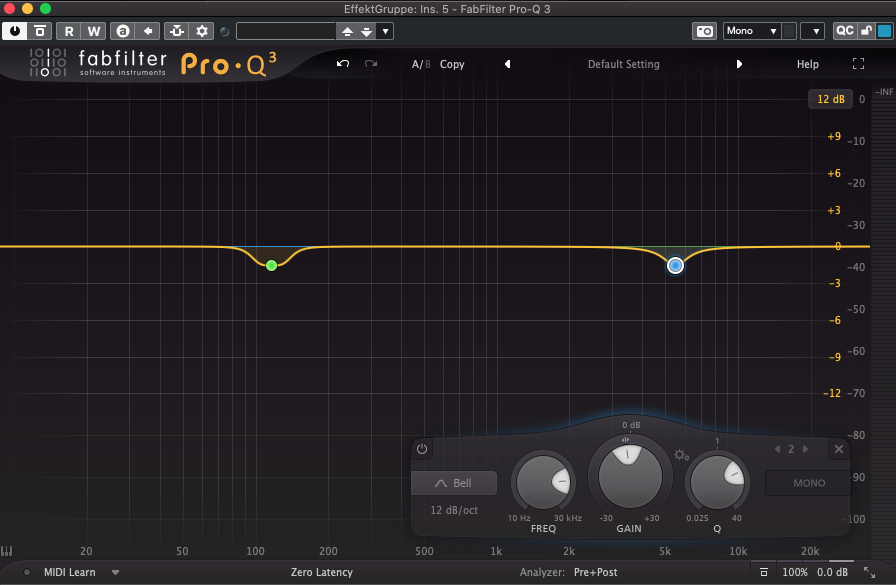
Task: Click the undo arrow
Action: (343, 63)
